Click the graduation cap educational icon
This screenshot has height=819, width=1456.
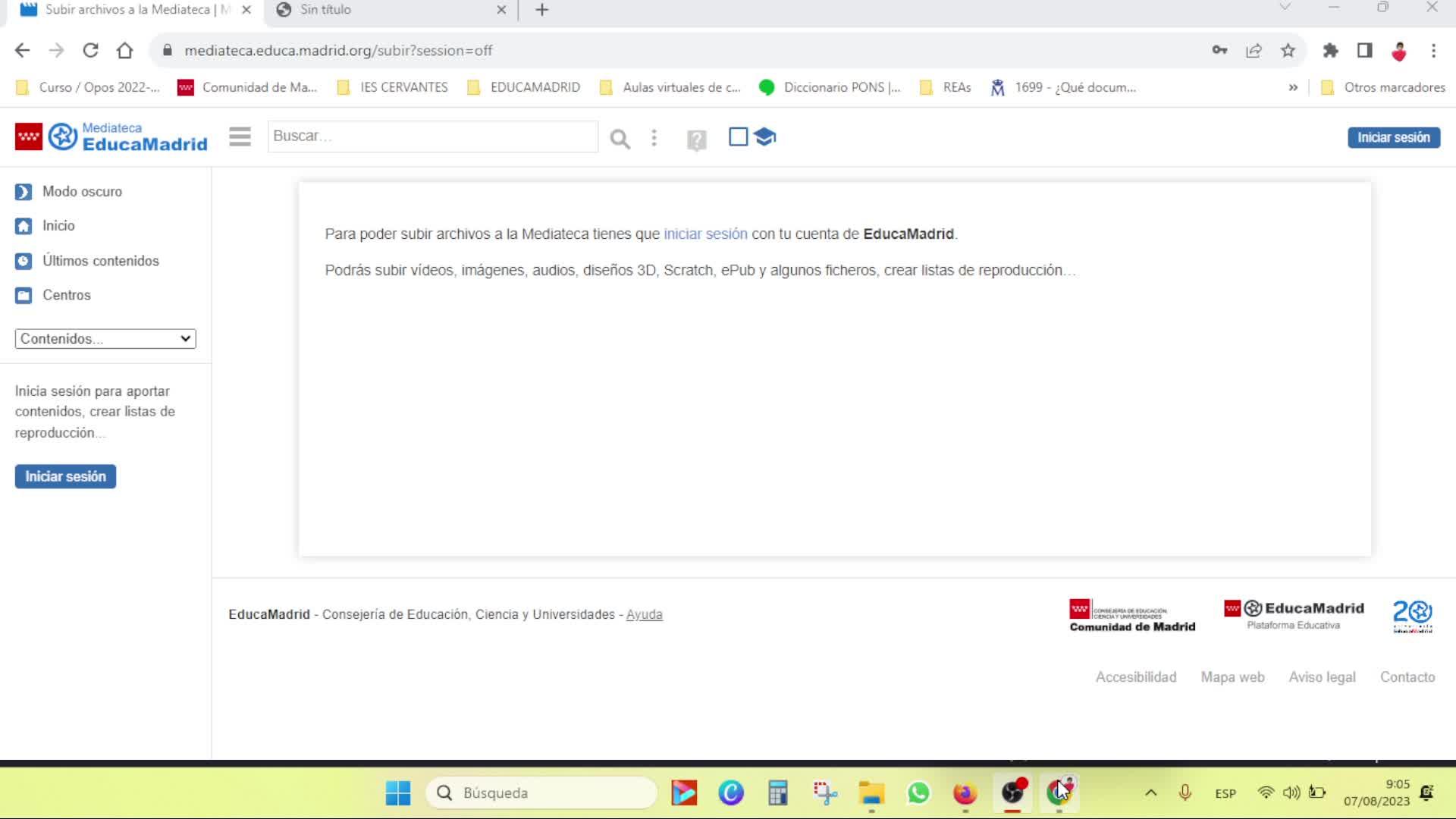(765, 137)
